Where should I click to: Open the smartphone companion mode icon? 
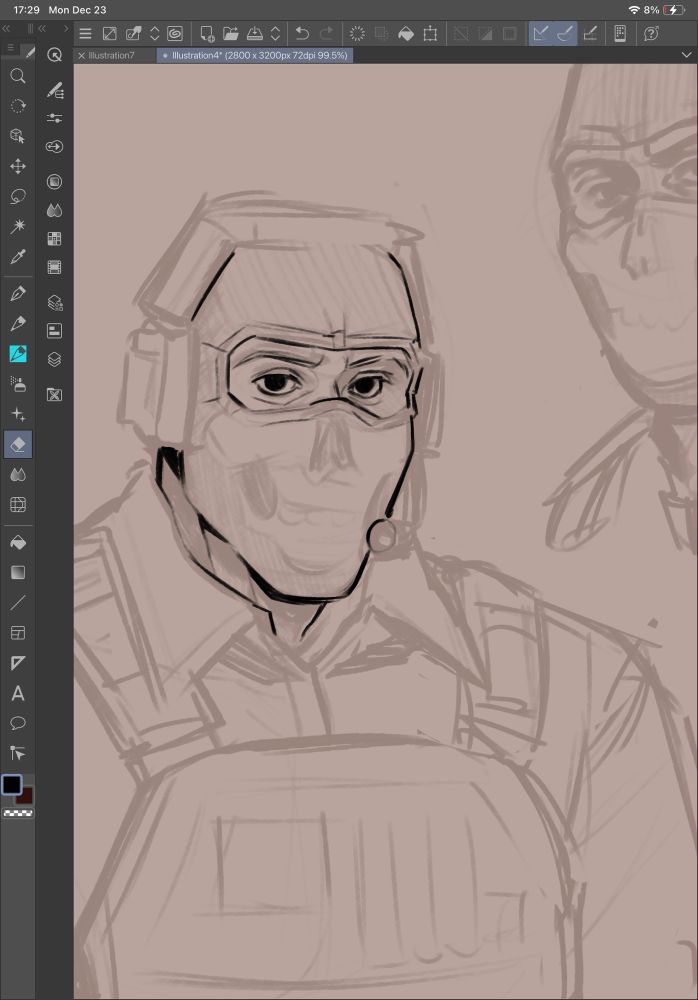(x=620, y=34)
